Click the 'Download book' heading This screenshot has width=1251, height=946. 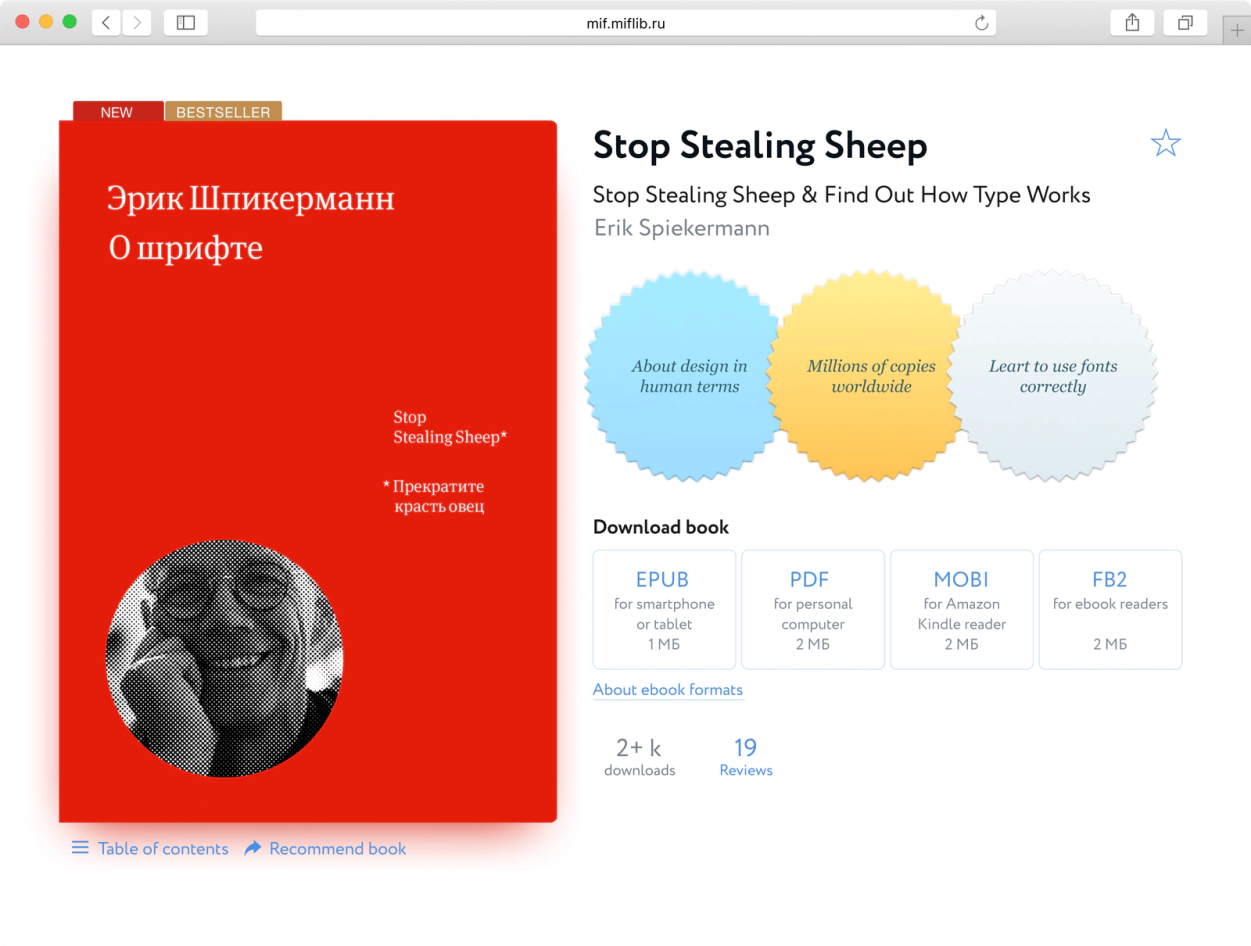tap(661, 527)
